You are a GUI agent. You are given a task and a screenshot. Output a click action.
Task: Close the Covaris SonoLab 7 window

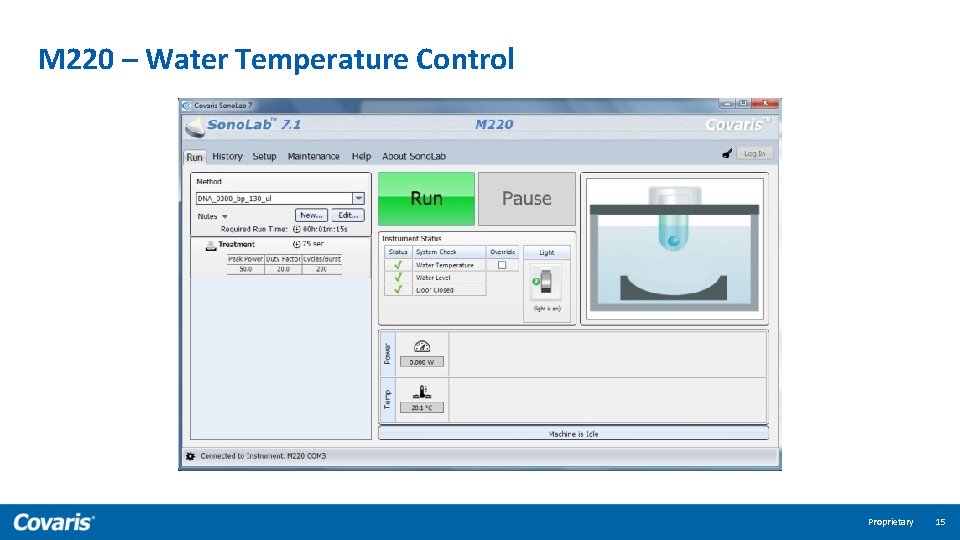click(x=765, y=103)
